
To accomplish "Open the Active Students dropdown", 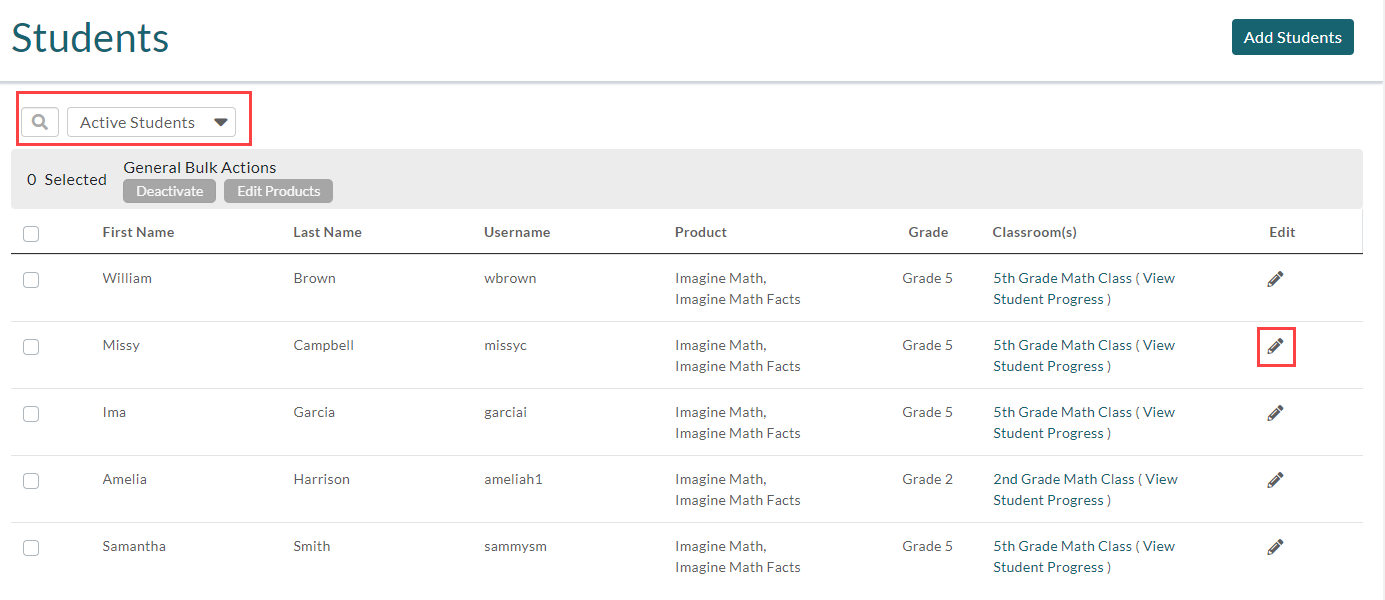I will tap(151, 122).
